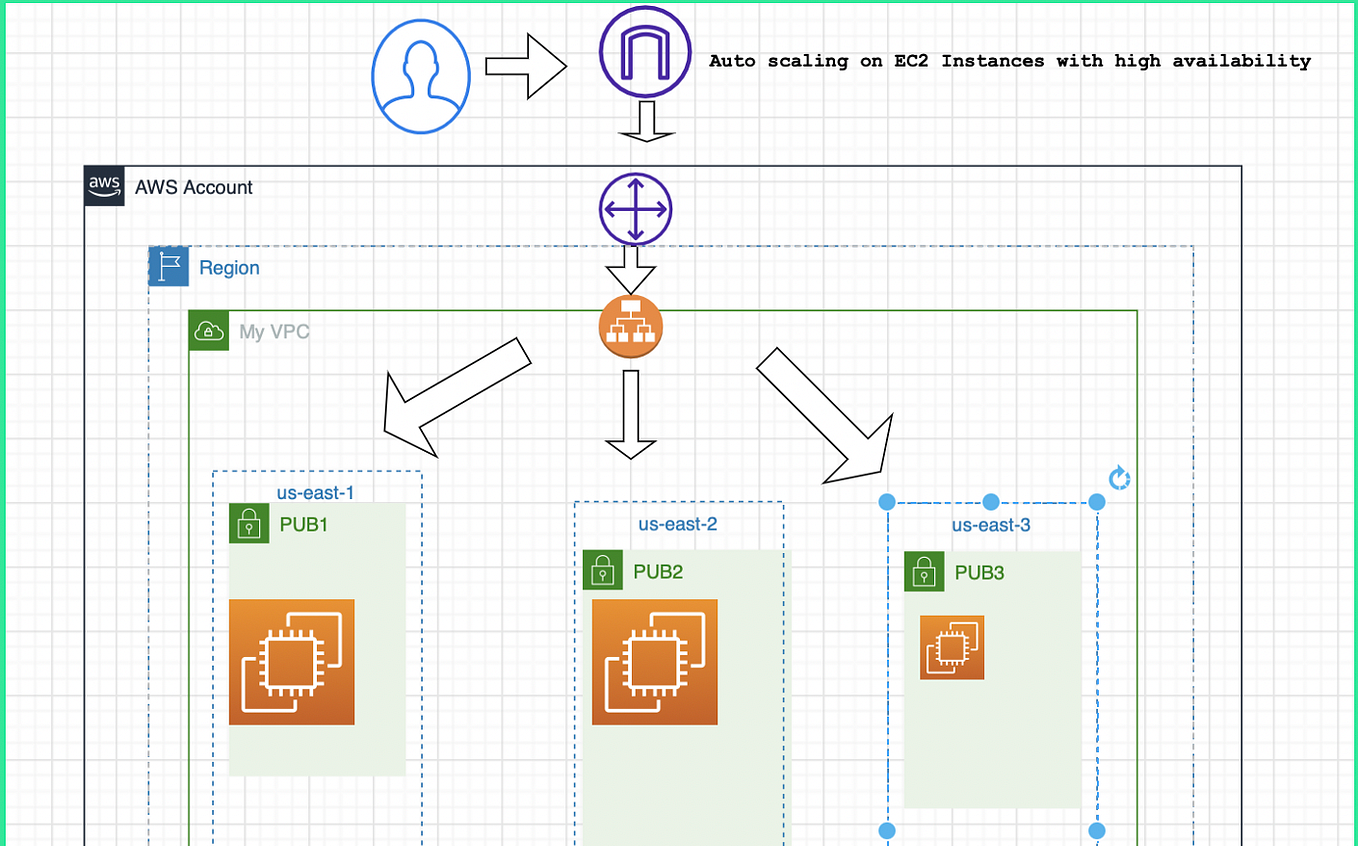Click the large arrow pointing to us-east-1
The width and height of the screenshot is (1358, 846).
tap(455, 404)
